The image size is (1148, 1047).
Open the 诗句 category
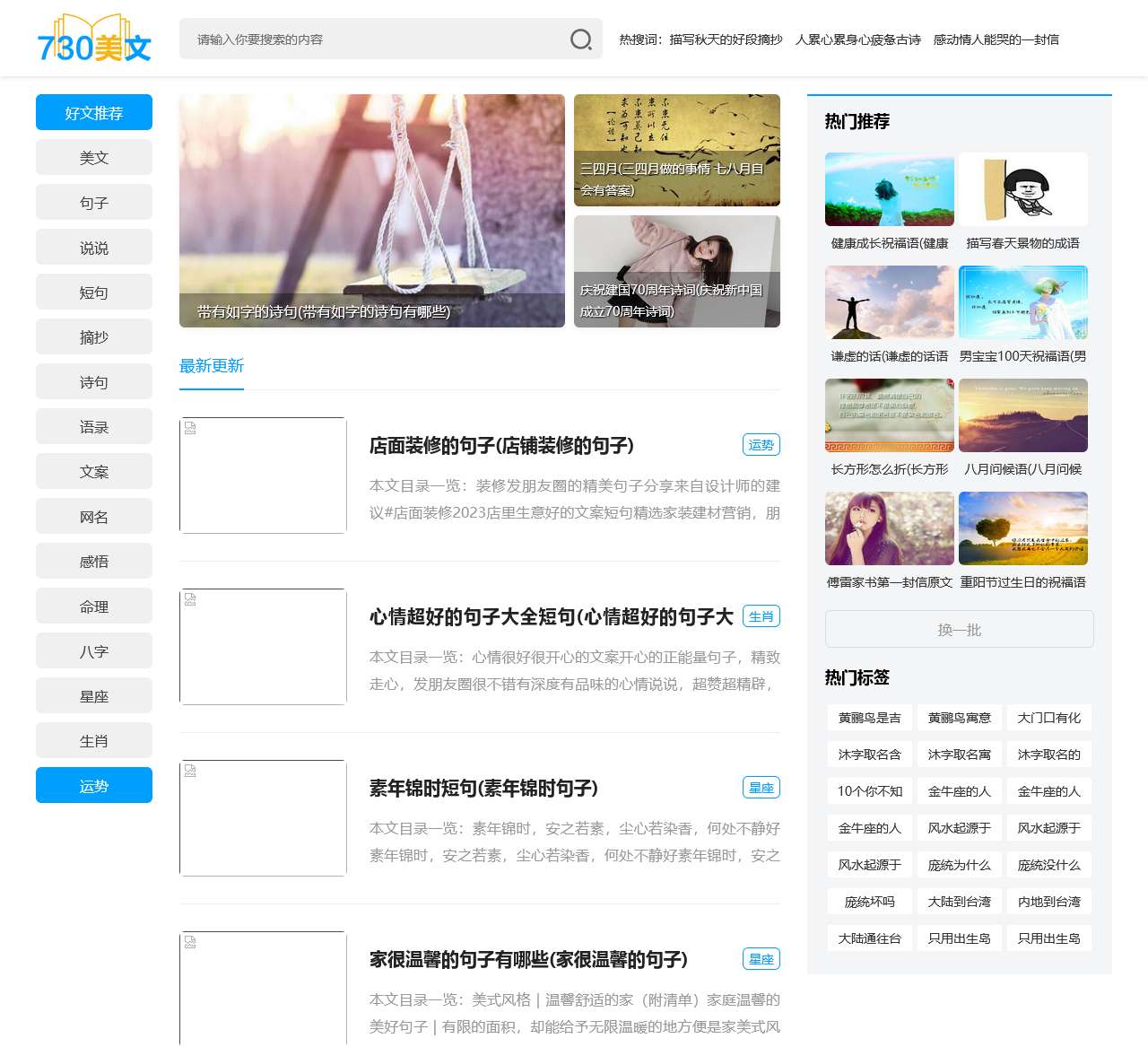[93, 381]
